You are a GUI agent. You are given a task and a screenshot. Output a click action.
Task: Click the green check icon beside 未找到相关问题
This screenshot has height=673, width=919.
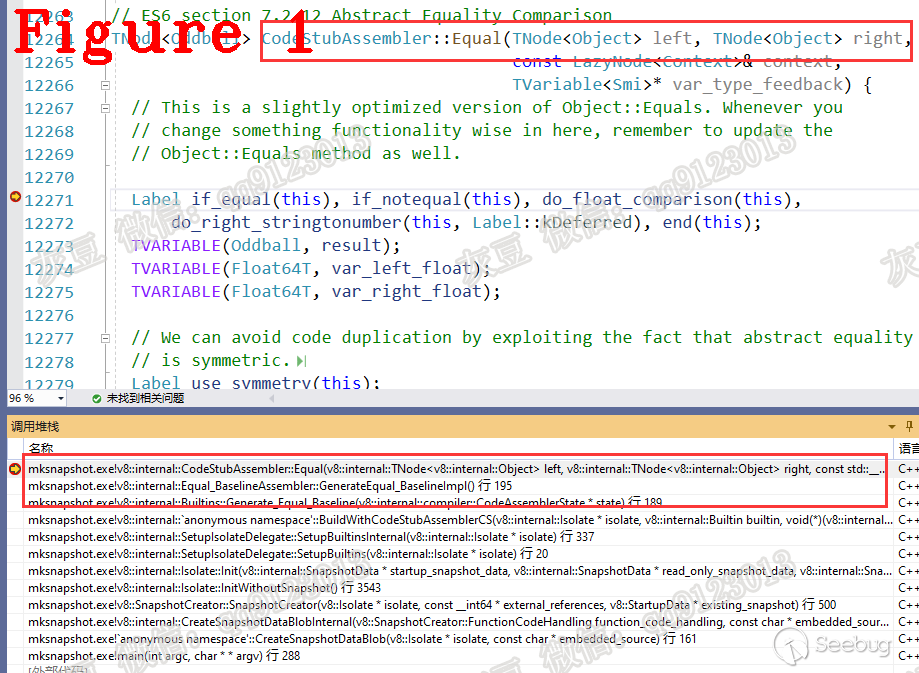pos(97,399)
